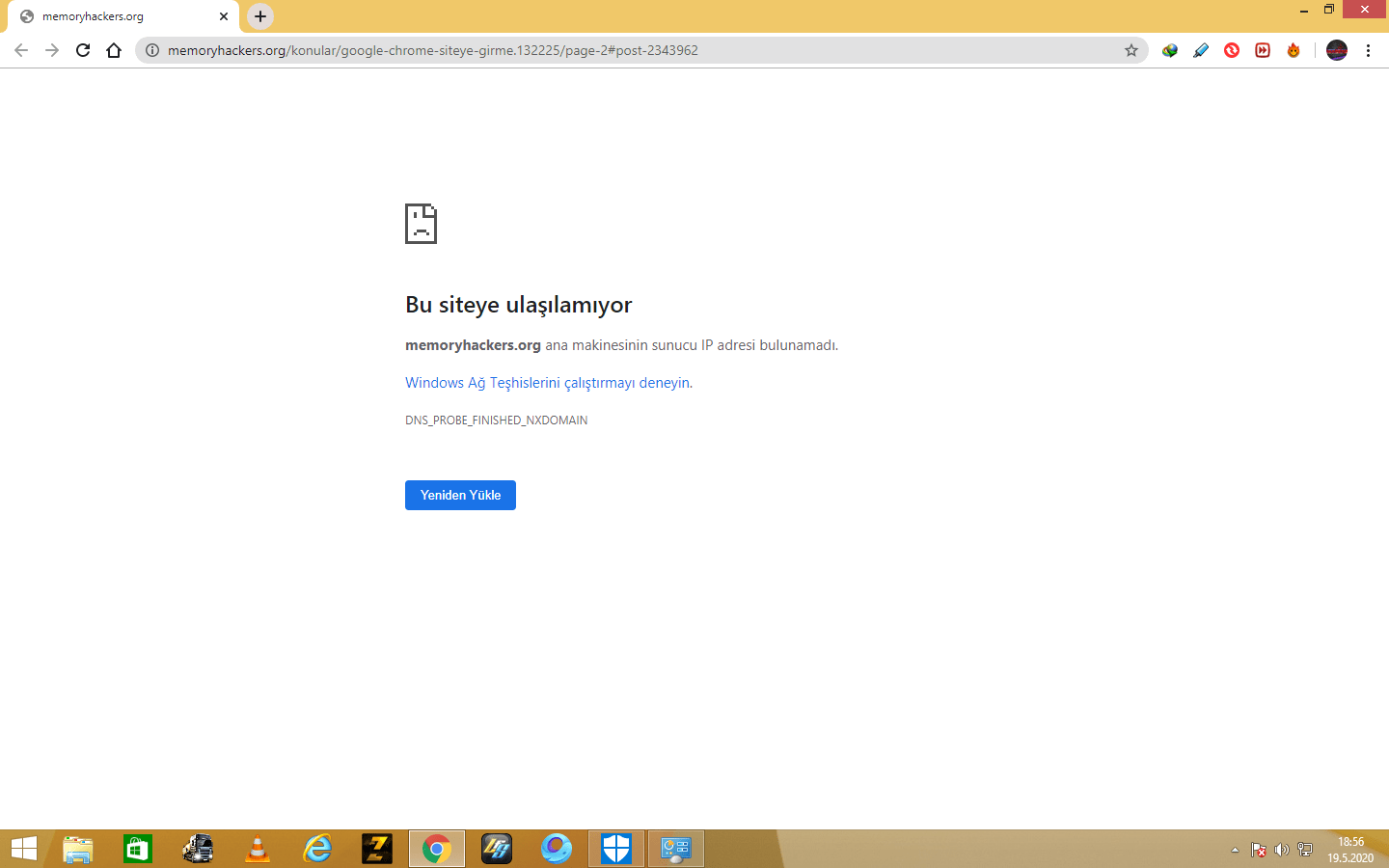1389x868 pixels.
Task: Open the LFS app taskbar icon
Action: tap(497, 849)
